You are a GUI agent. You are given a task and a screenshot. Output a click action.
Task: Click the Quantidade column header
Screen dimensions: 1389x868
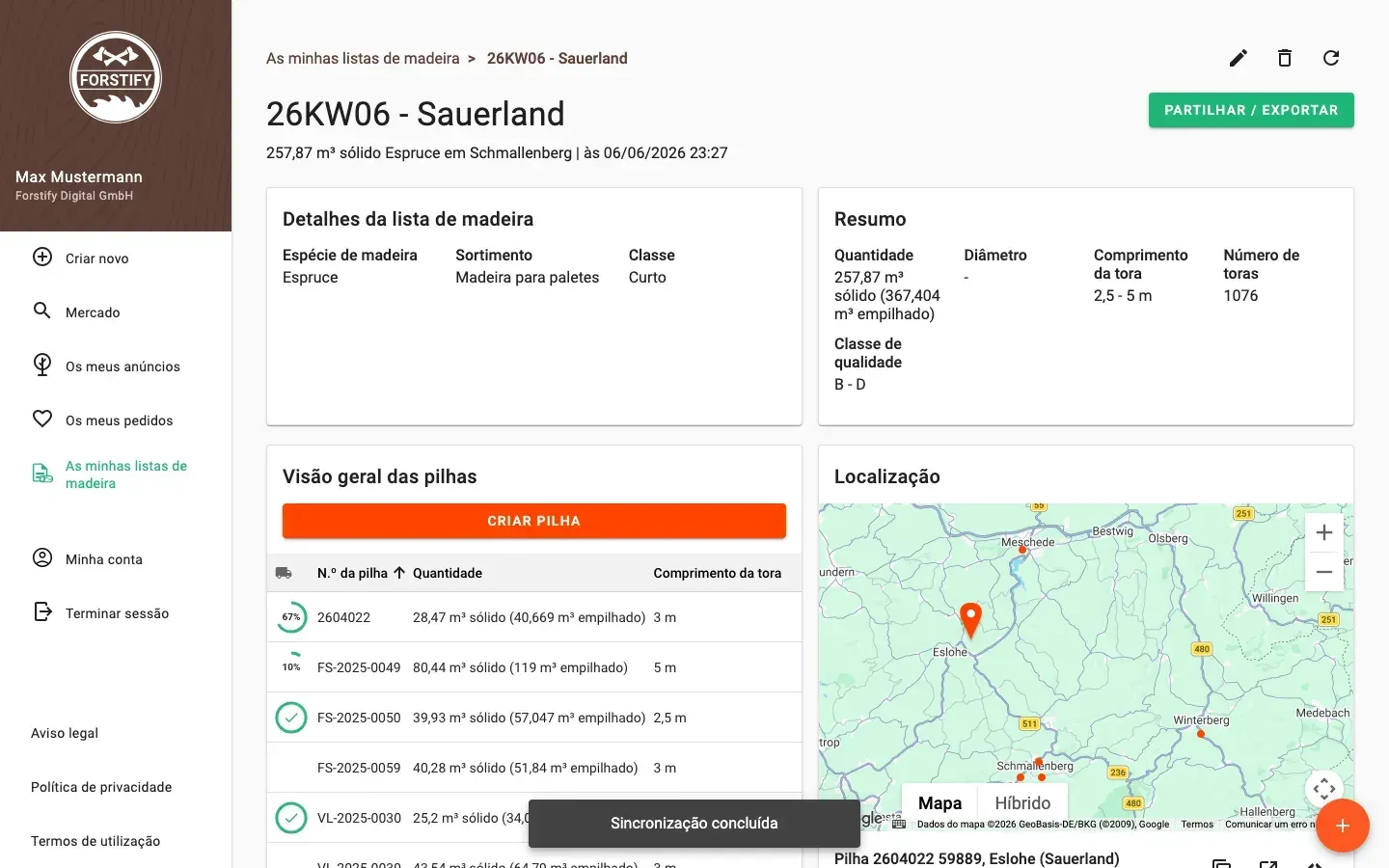pyautogui.click(x=448, y=573)
